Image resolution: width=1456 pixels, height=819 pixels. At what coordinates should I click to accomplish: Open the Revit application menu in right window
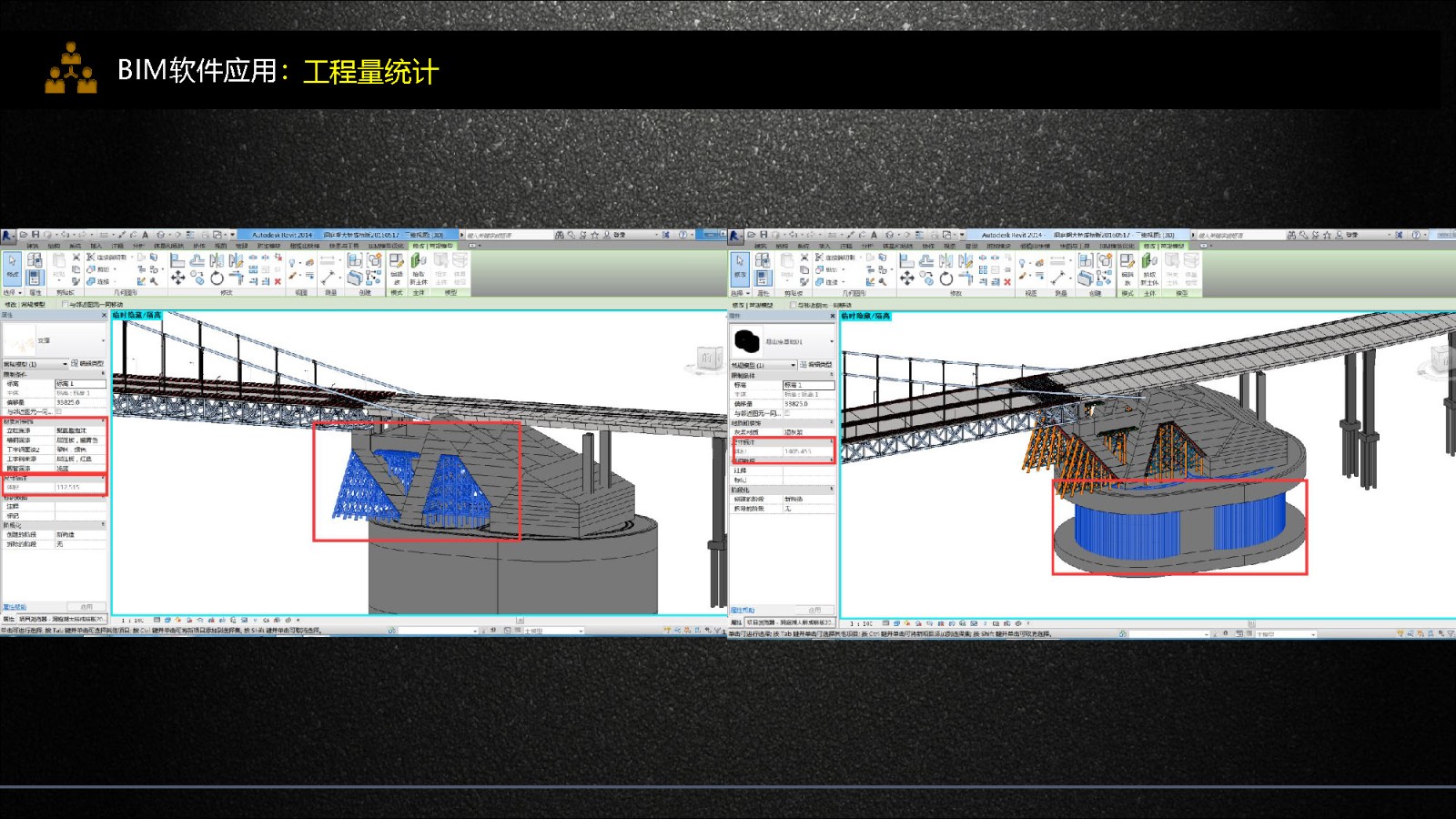tap(736, 236)
